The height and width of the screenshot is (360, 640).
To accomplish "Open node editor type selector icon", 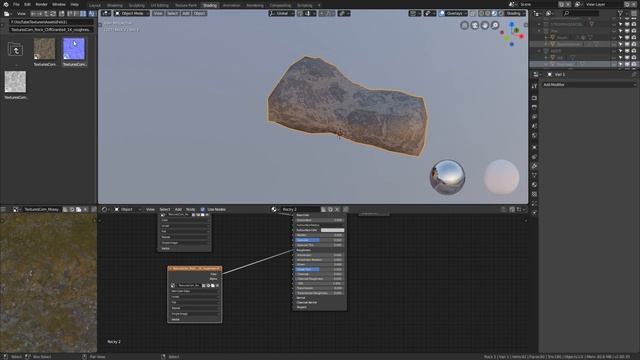I will (x=105, y=209).
